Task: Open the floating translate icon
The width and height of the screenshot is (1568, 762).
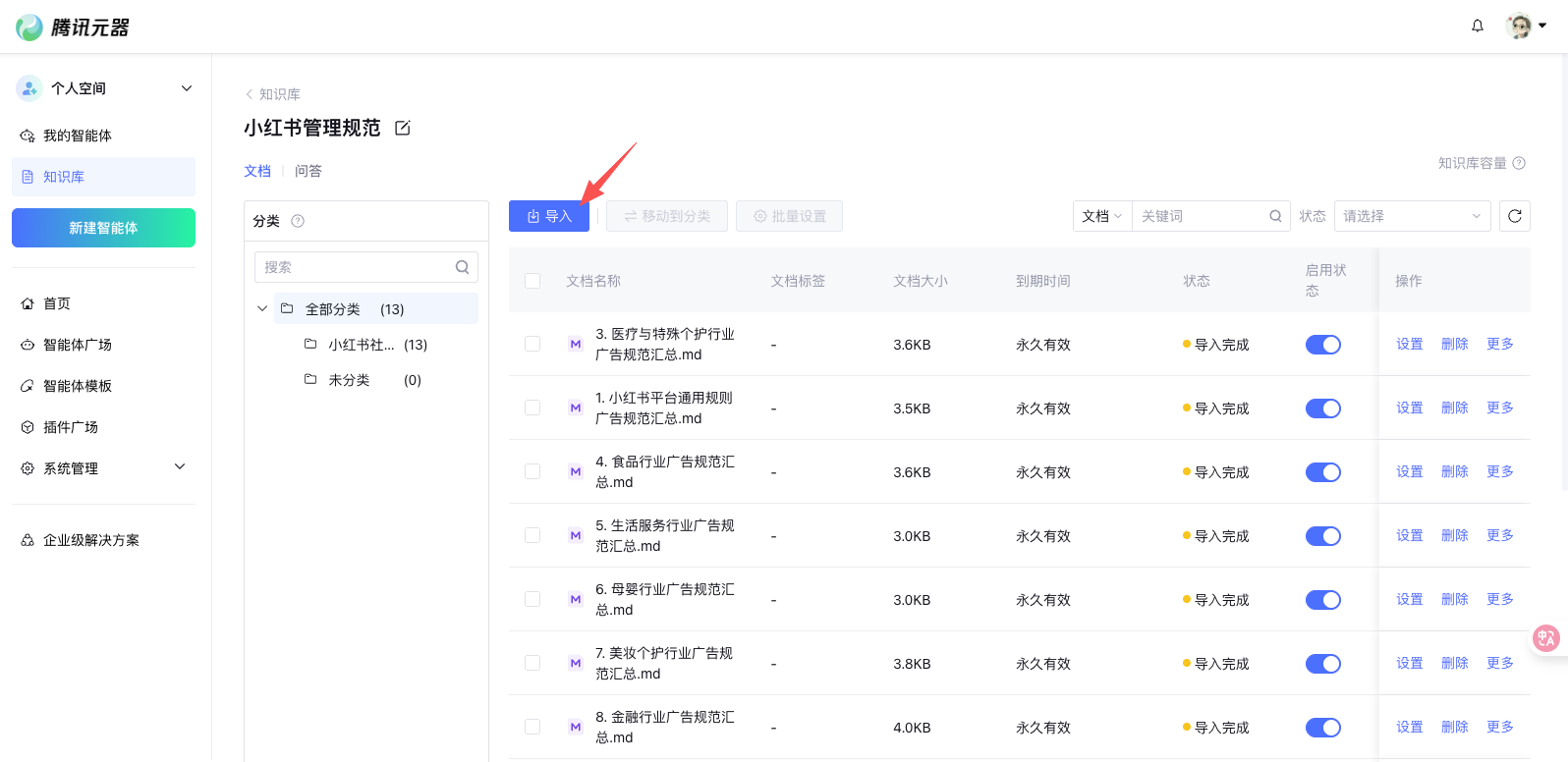Action: coord(1545,639)
